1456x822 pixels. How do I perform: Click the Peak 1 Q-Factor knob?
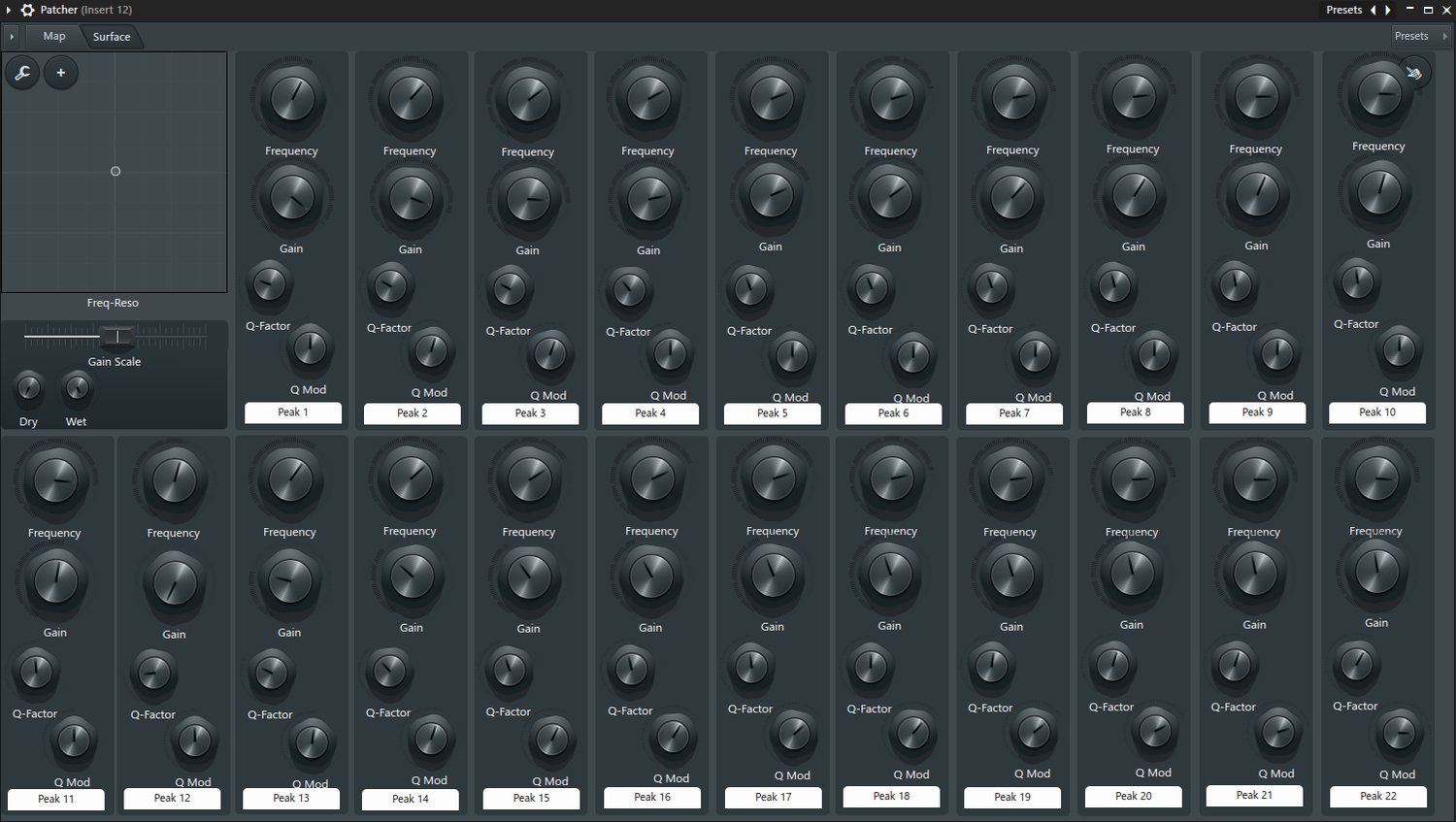coord(269,284)
